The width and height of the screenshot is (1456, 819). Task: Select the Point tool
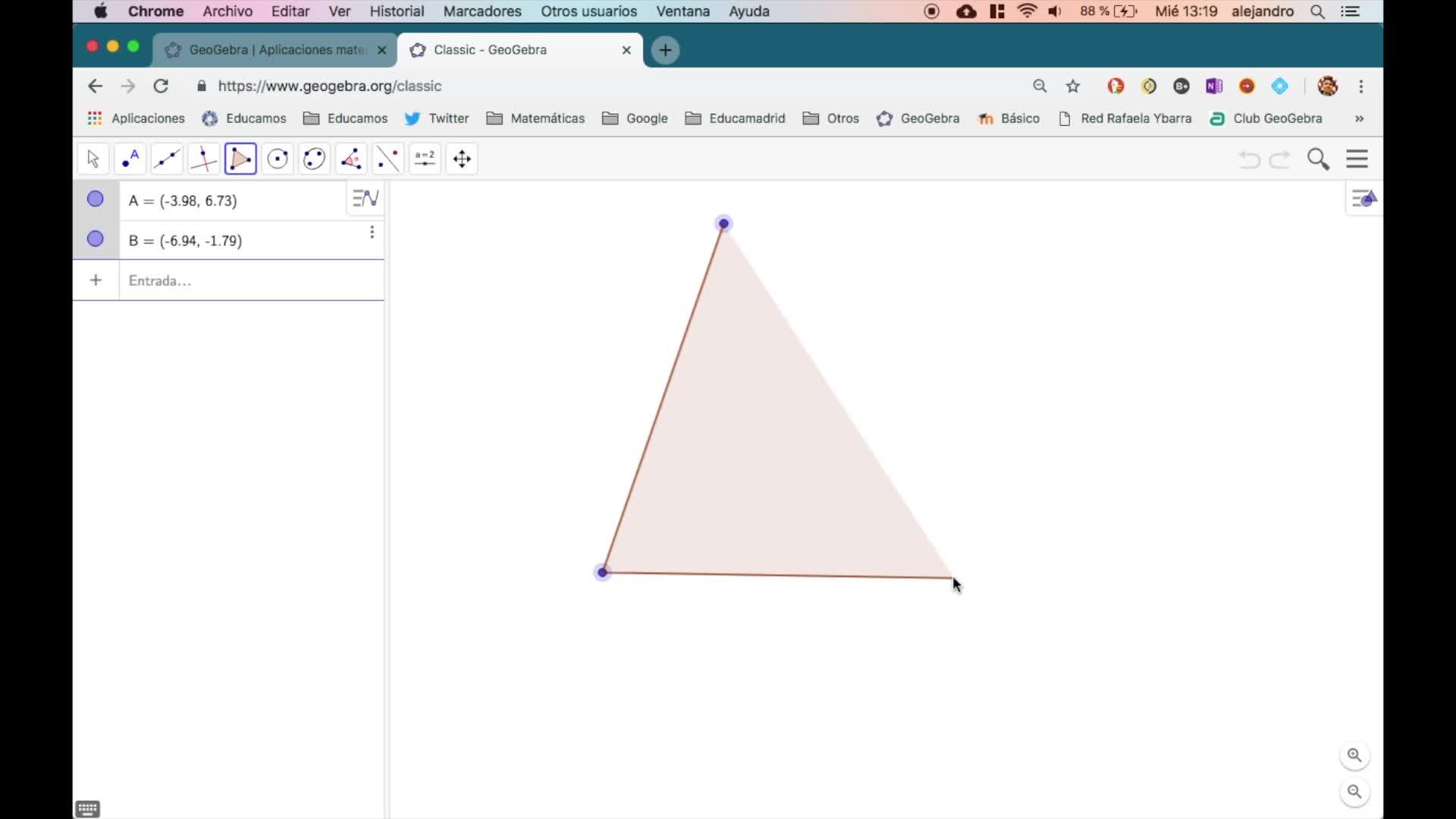pyautogui.click(x=130, y=159)
